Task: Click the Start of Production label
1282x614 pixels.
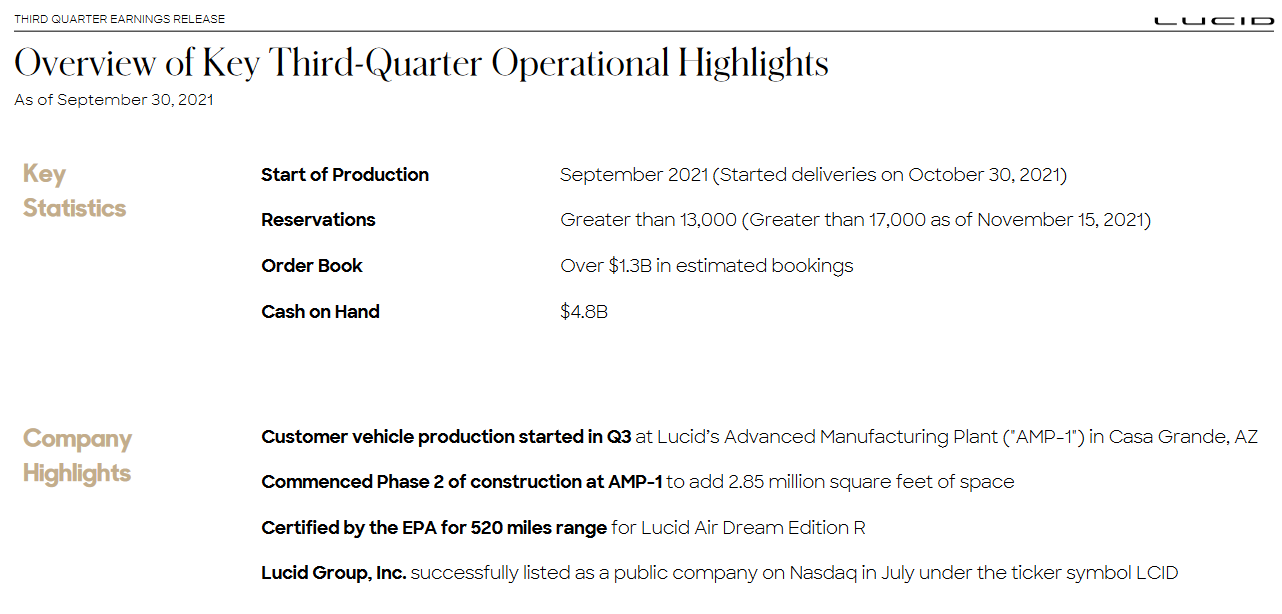Action: [345, 175]
